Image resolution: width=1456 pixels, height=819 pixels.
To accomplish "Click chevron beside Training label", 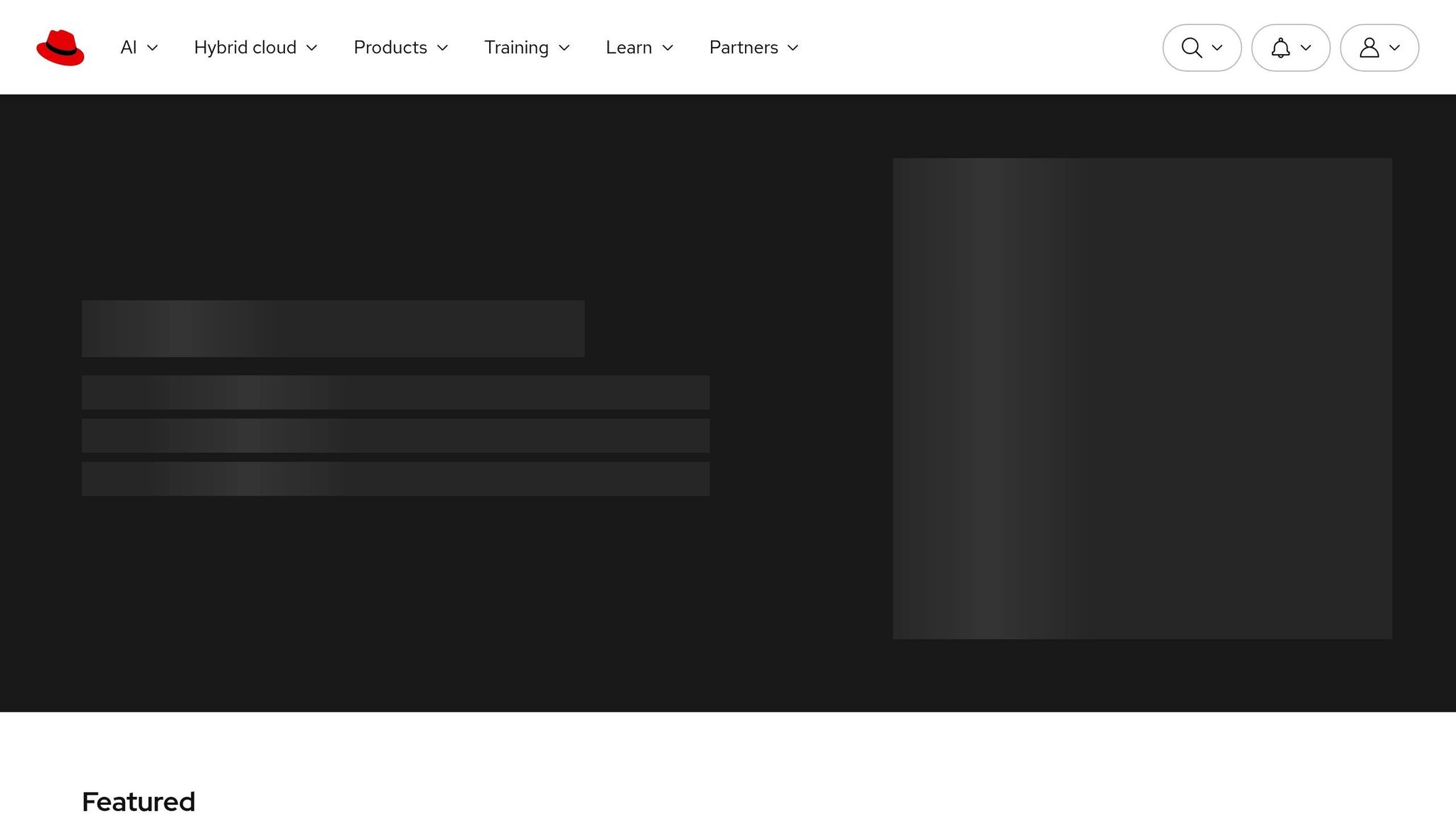I will coord(564,48).
